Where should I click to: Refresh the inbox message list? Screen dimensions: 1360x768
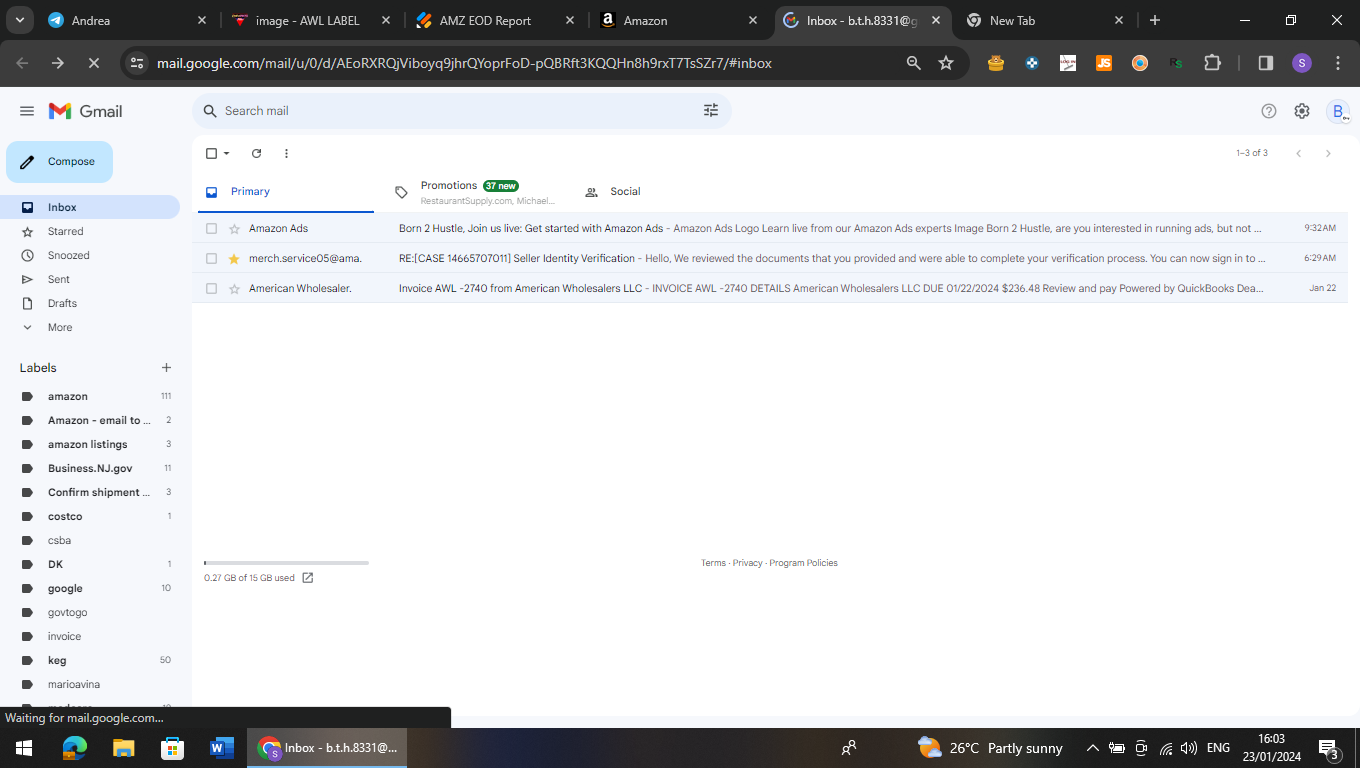256,153
